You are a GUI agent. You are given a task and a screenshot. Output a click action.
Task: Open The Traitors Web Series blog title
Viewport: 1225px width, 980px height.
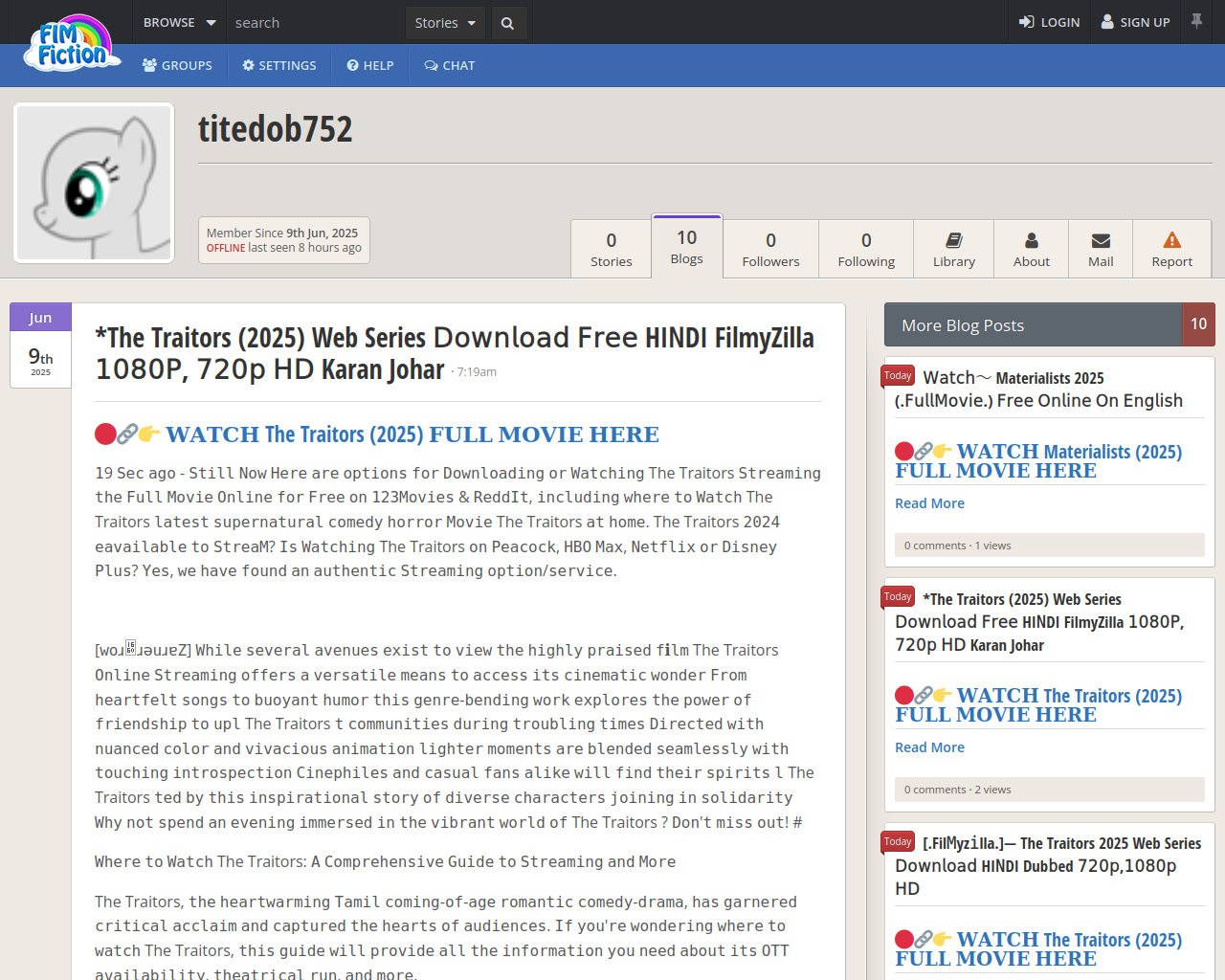[x=455, y=353]
